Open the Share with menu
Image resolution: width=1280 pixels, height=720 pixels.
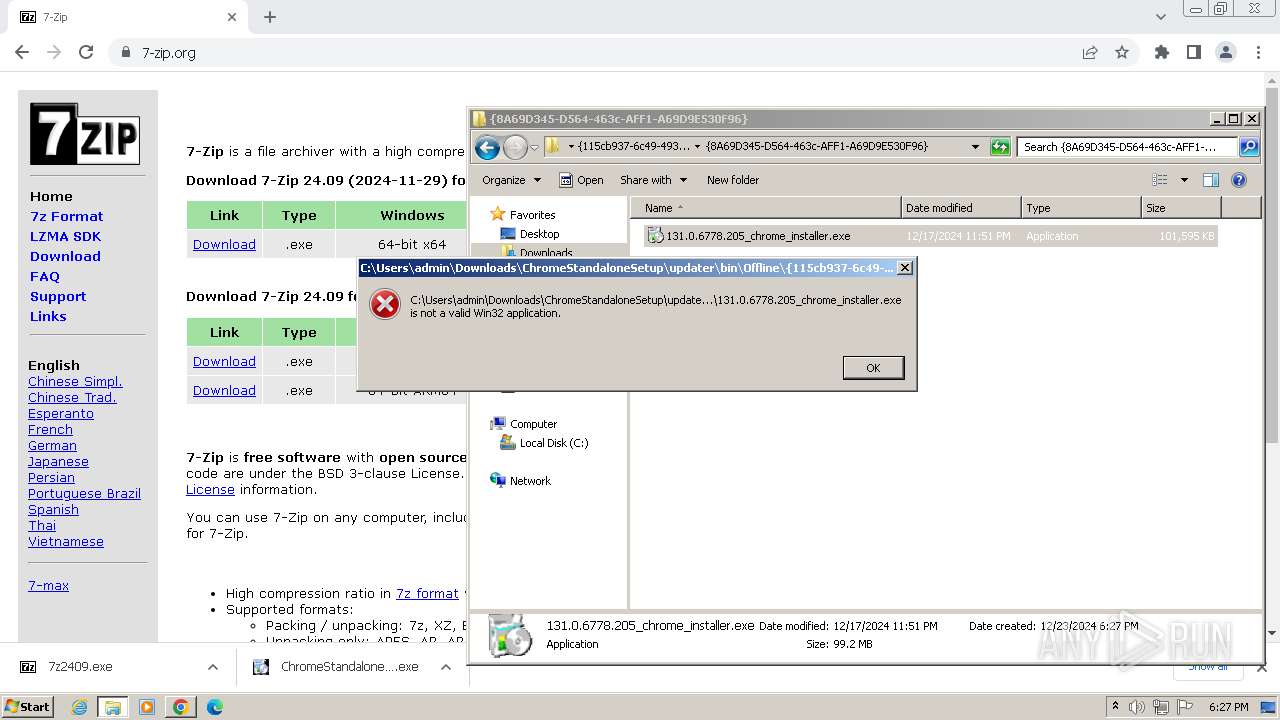coord(653,180)
